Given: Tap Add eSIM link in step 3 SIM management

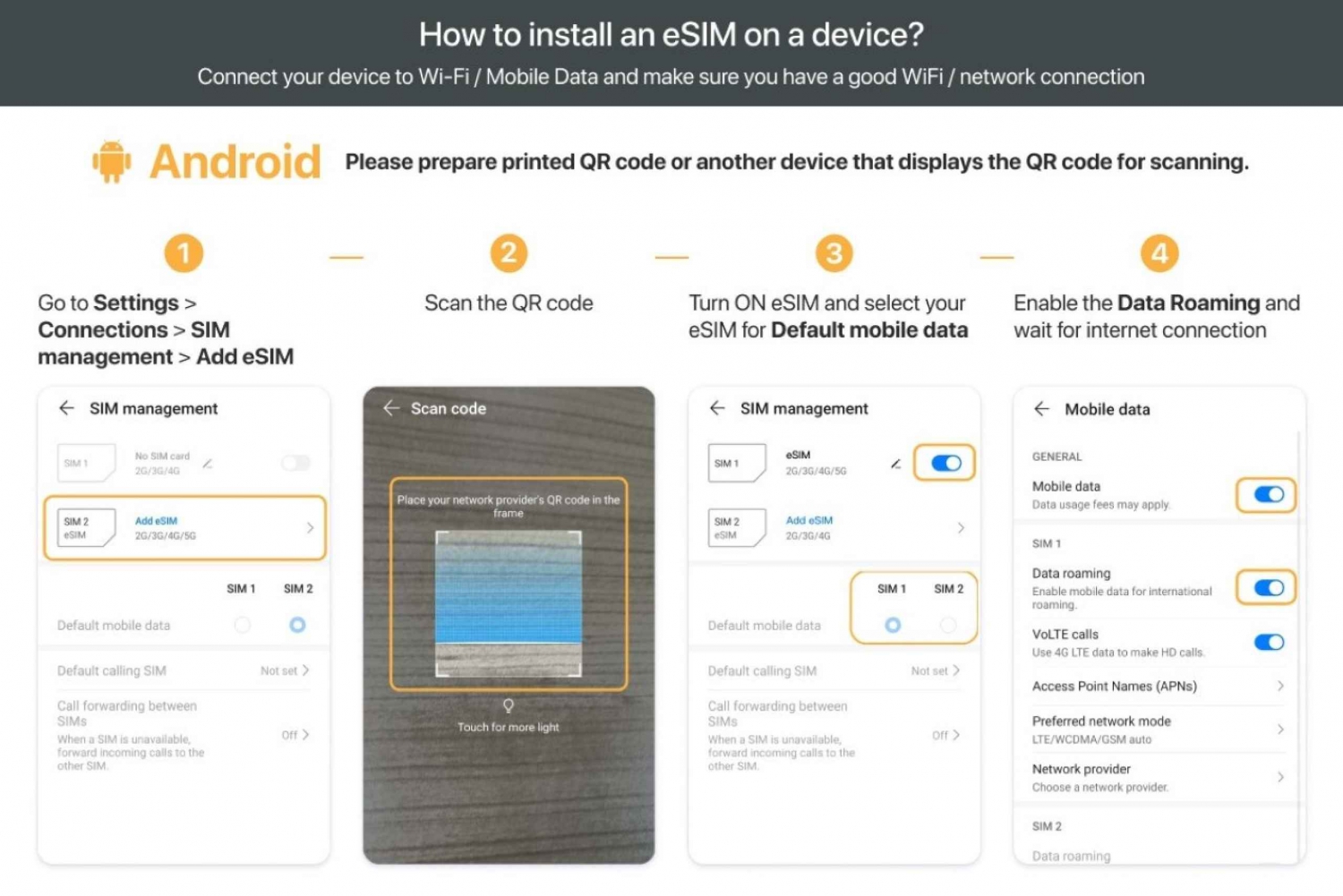Looking at the screenshot, I should (808, 520).
